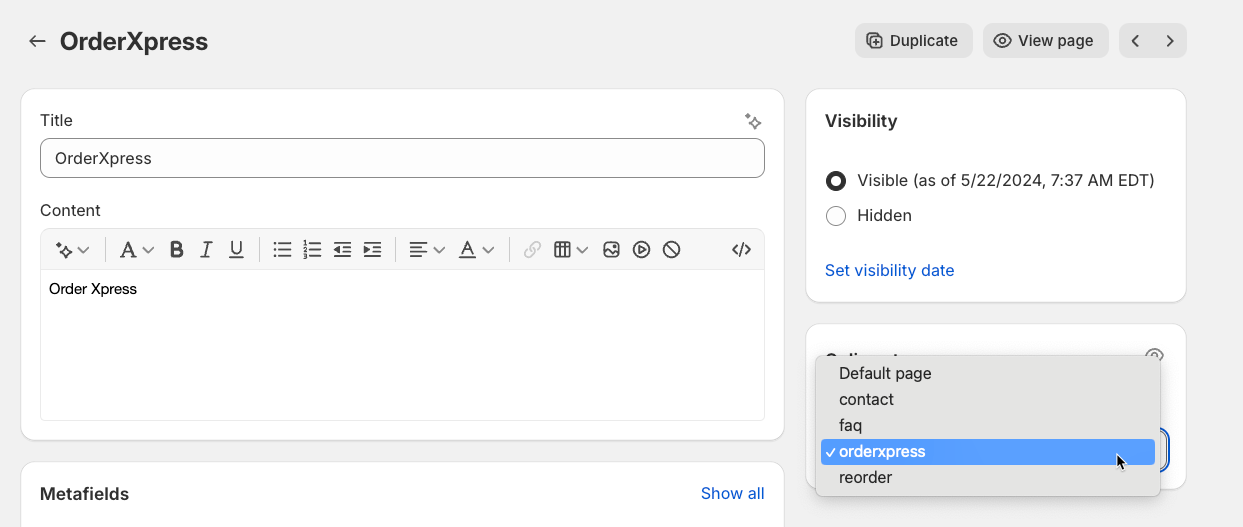Click the underline formatting icon
Image resolution: width=1243 pixels, height=527 pixels.
[236, 250]
